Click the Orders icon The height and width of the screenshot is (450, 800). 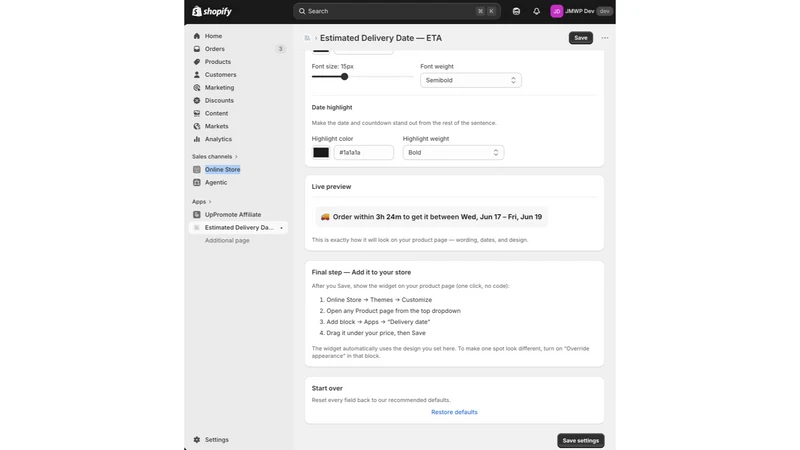click(x=197, y=49)
